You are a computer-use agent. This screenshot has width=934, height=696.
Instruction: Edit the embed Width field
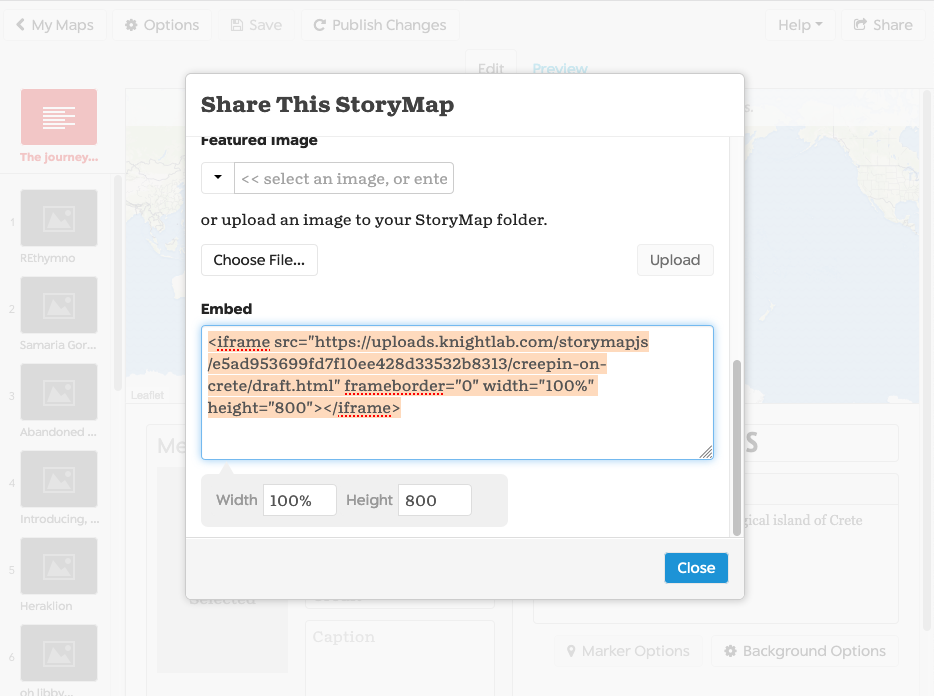tap(300, 500)
